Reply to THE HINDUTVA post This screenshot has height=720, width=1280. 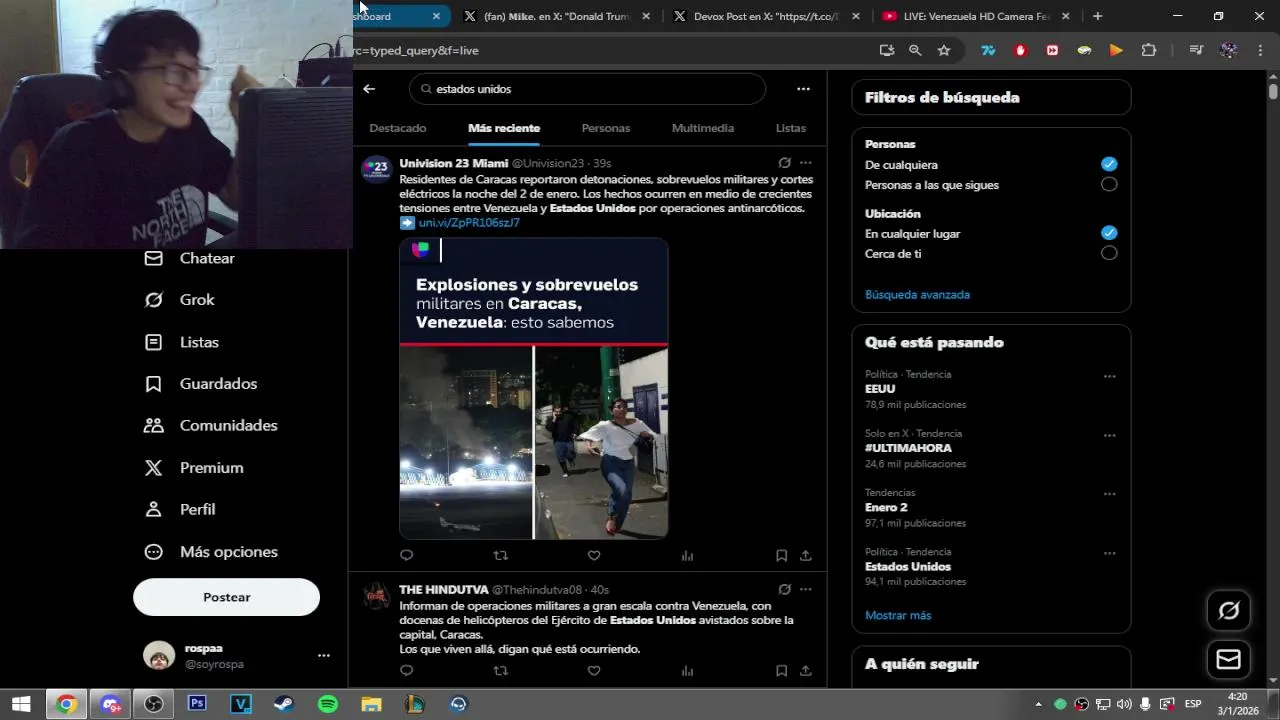(406, 671)
